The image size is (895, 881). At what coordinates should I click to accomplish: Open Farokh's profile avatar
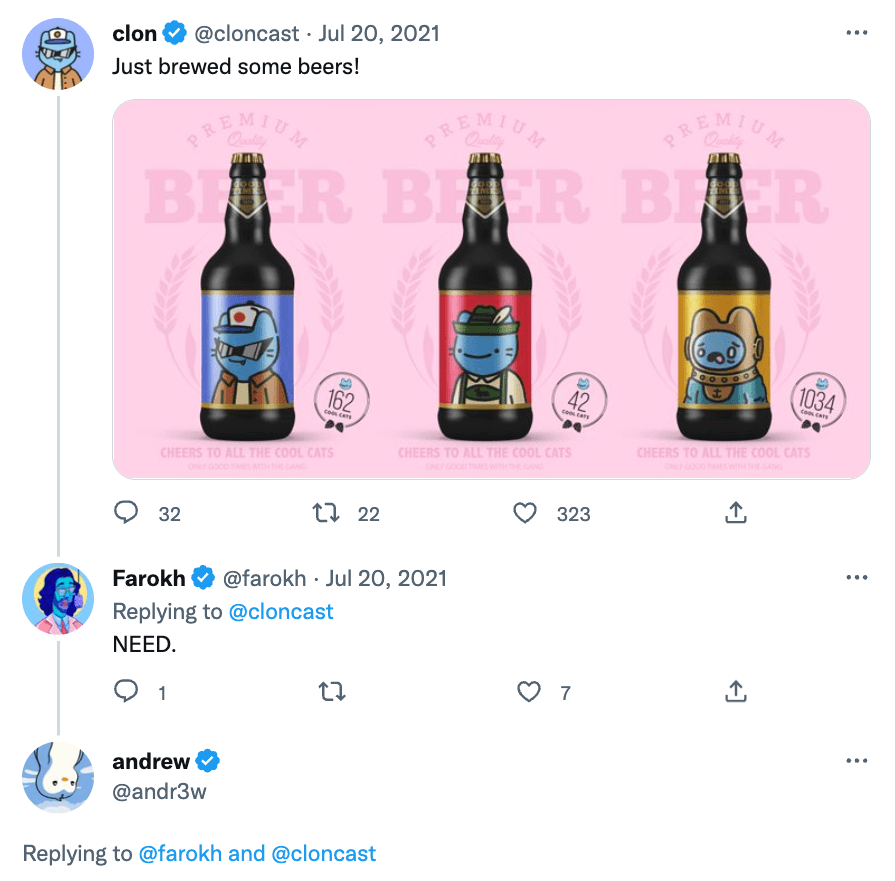point(58,599)
